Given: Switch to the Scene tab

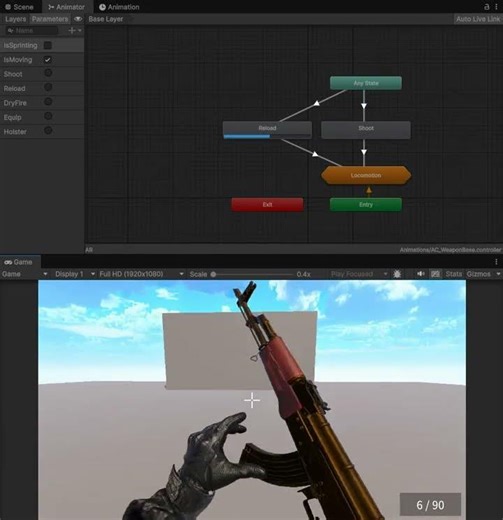Looking at the screenshot, I should [x=19, y=7].
